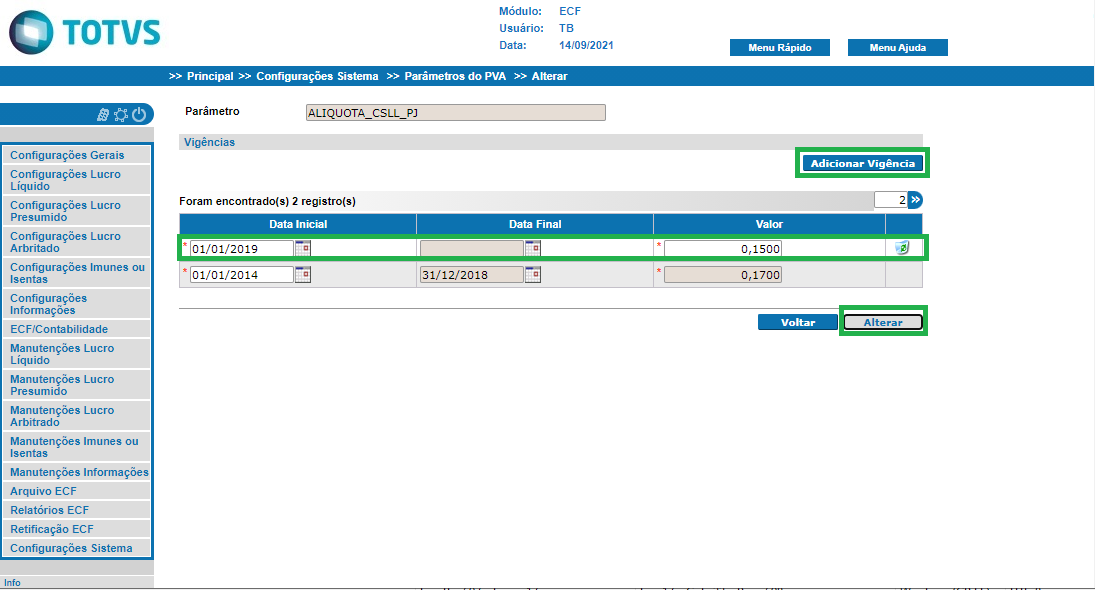
Task: Open Configurações Lucro Arbitrado menu
Action: click(x=77, y=242)
